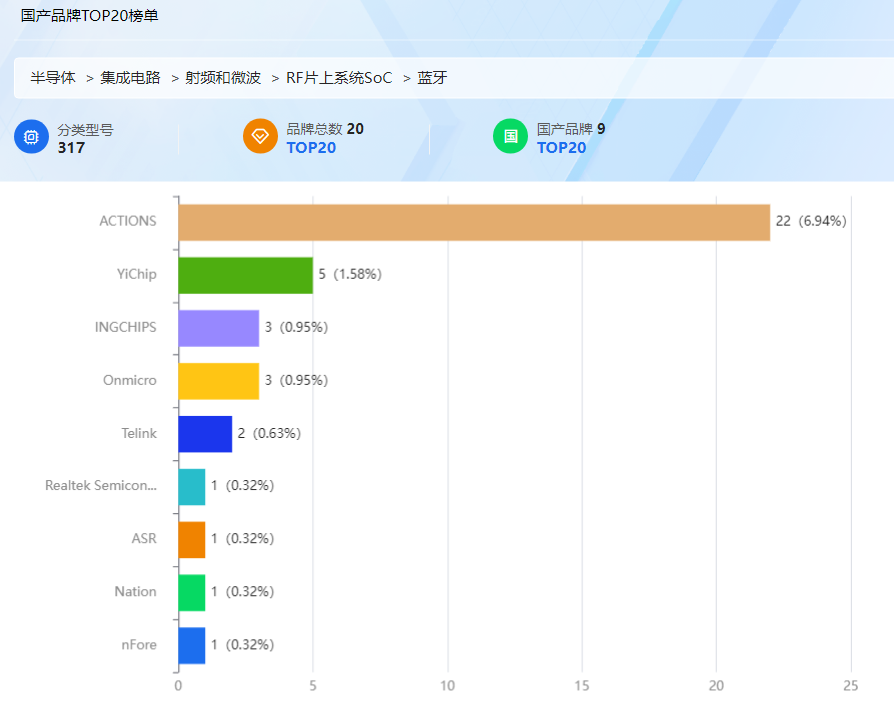Click the ASR orange bar
Viewport: 894px width, 719px height.
192,540
